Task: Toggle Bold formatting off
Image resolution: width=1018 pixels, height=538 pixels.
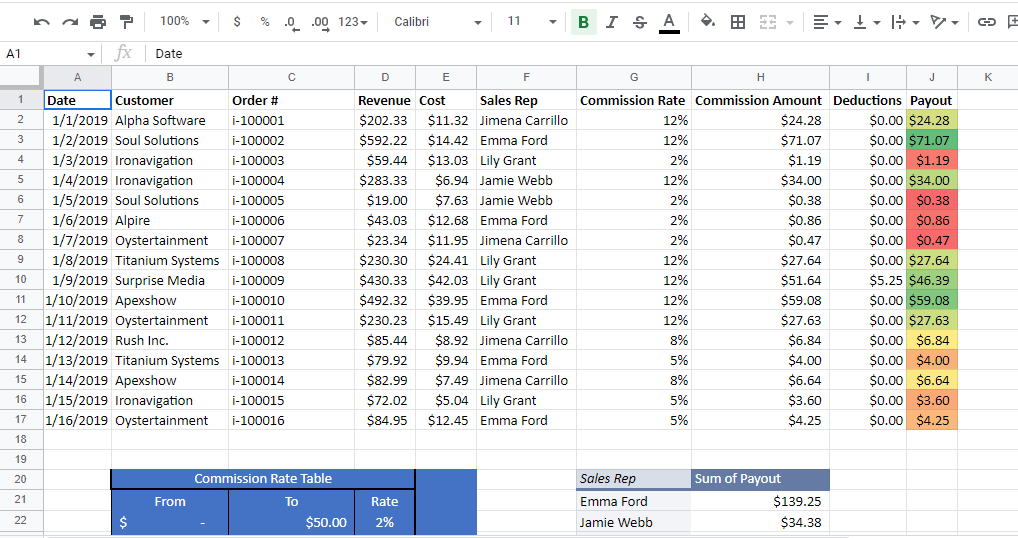Action: point(583,22)
